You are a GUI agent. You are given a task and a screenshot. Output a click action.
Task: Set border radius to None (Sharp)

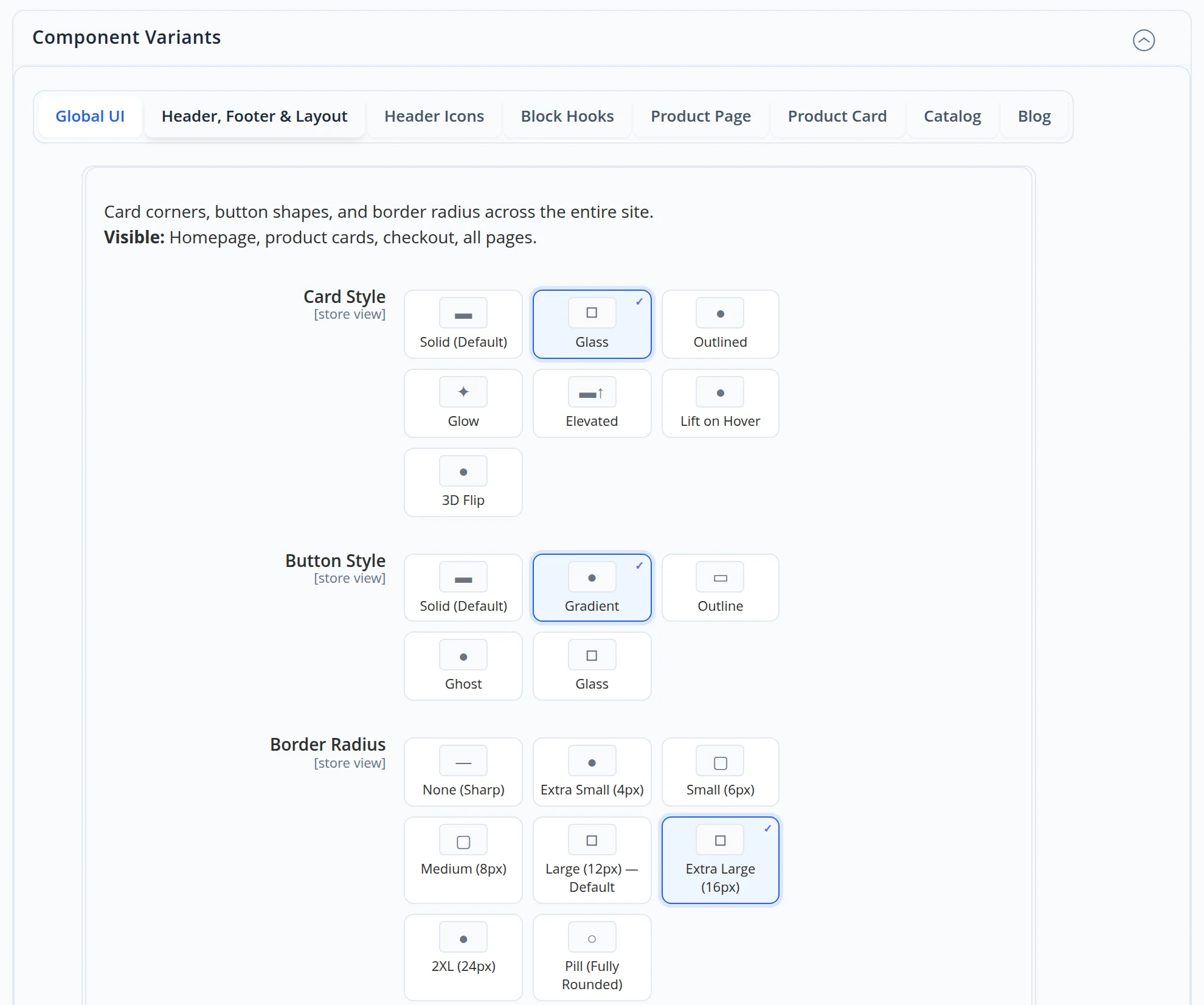463,772
